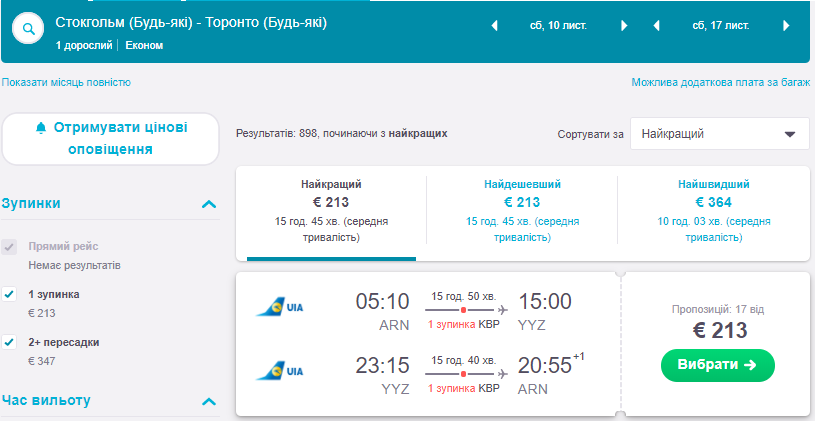This screenshot has width=815, height=421.
Task: Click 'Можлива додаткова плата за багаж' link
Action: click(x=720, y=82)
